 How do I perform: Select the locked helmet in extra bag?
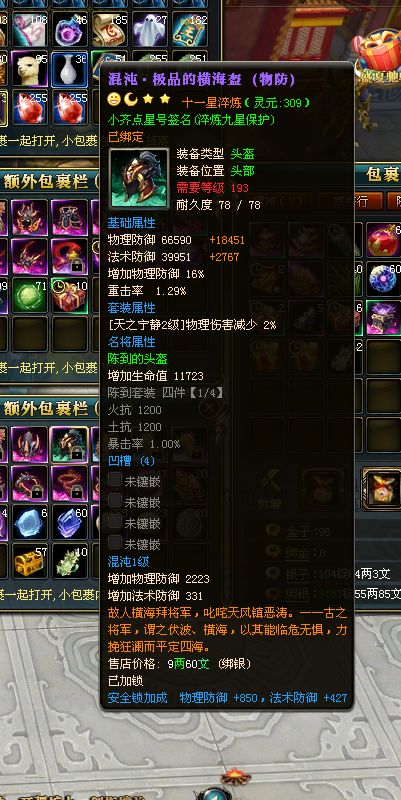click(69, 443)
